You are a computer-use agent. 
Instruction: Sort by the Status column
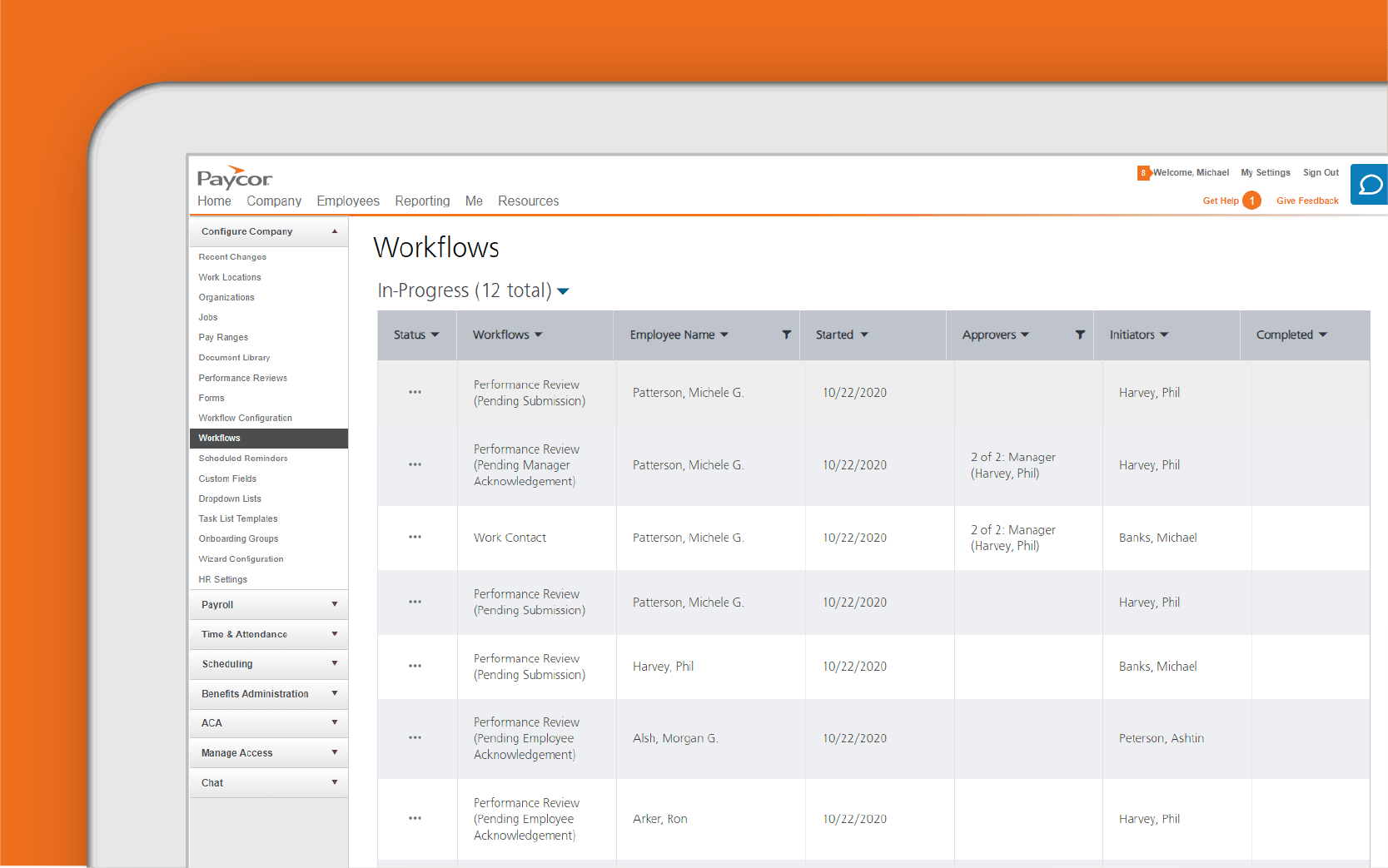pos(416,335)
